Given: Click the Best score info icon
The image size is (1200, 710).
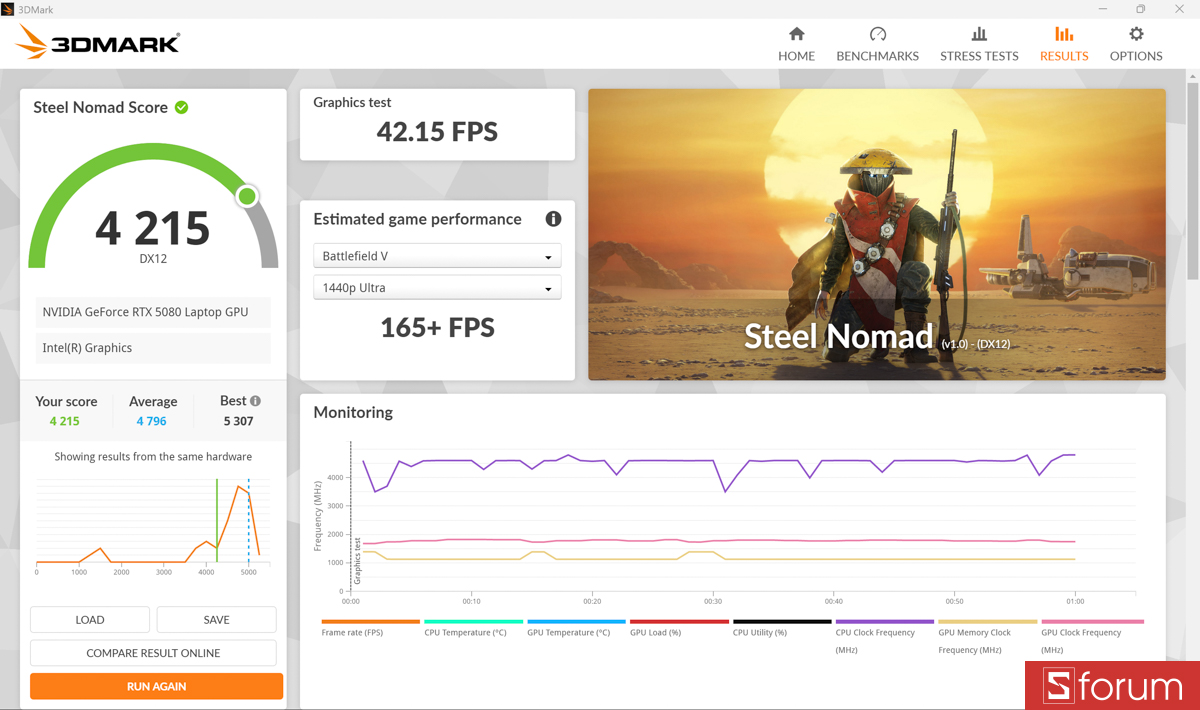Looking at the screenshot, I should click(x=255, y=401).
